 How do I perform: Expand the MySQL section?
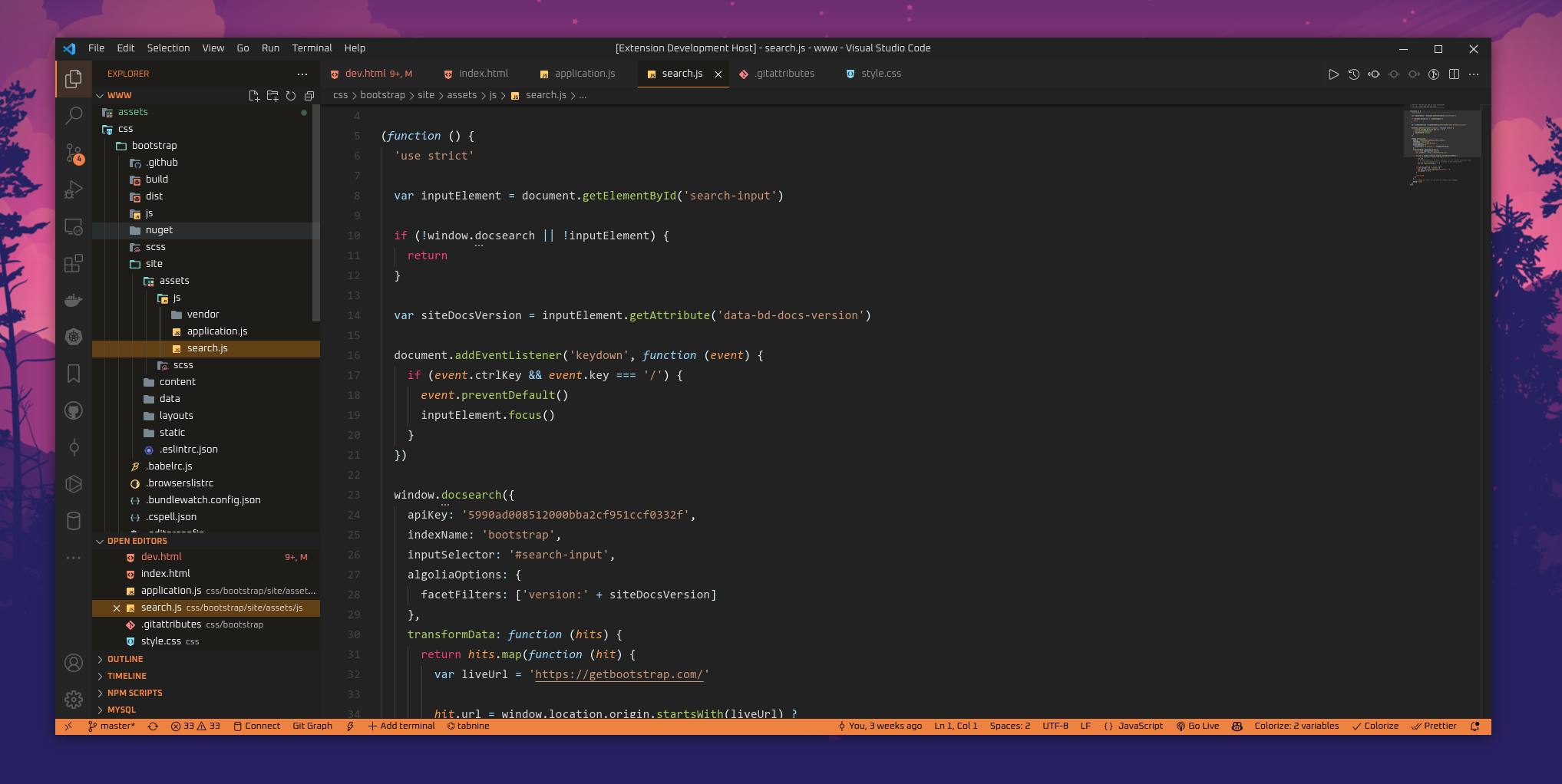pos(206,710)
